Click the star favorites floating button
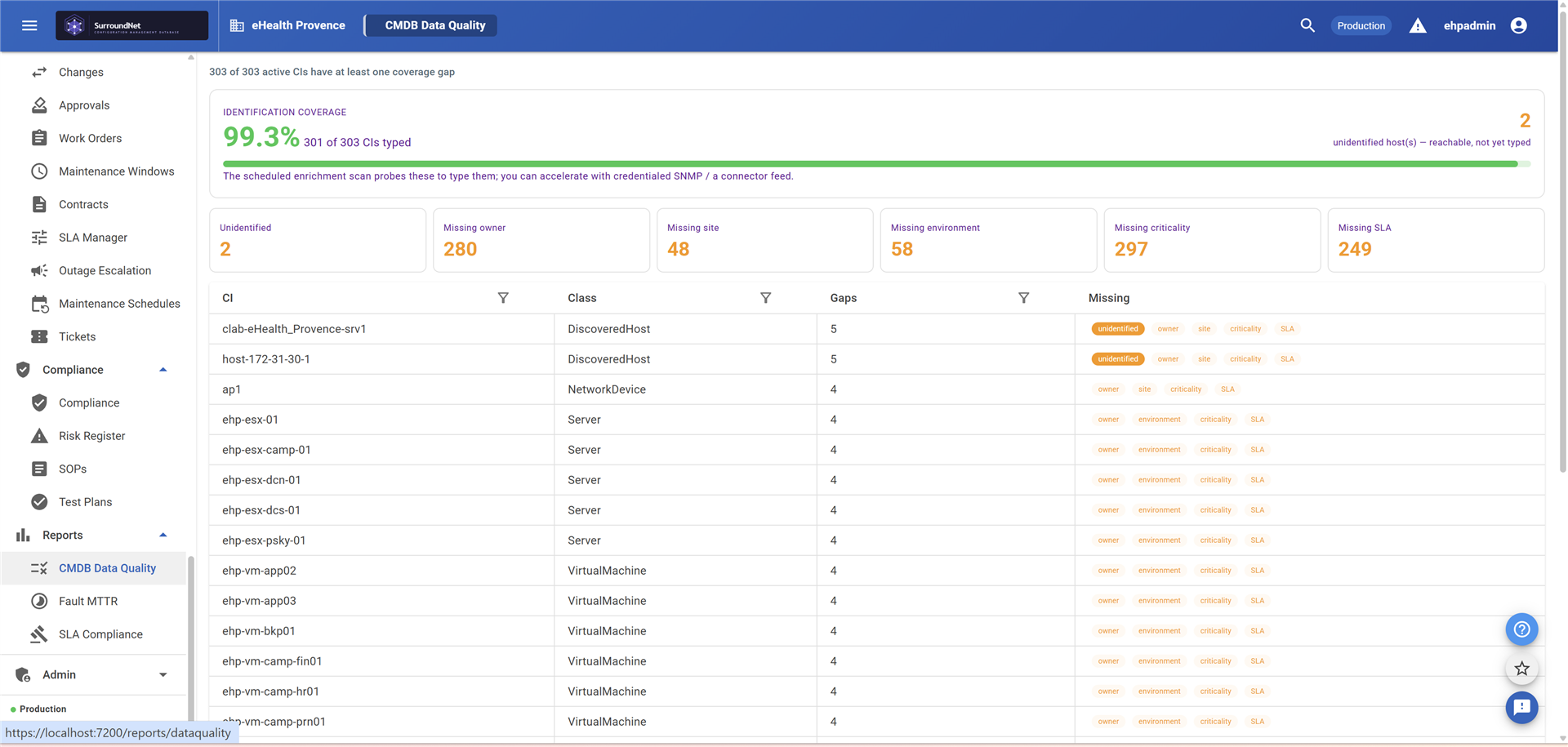Screen dimensions: 1568x747 (x=1521, y=669)
